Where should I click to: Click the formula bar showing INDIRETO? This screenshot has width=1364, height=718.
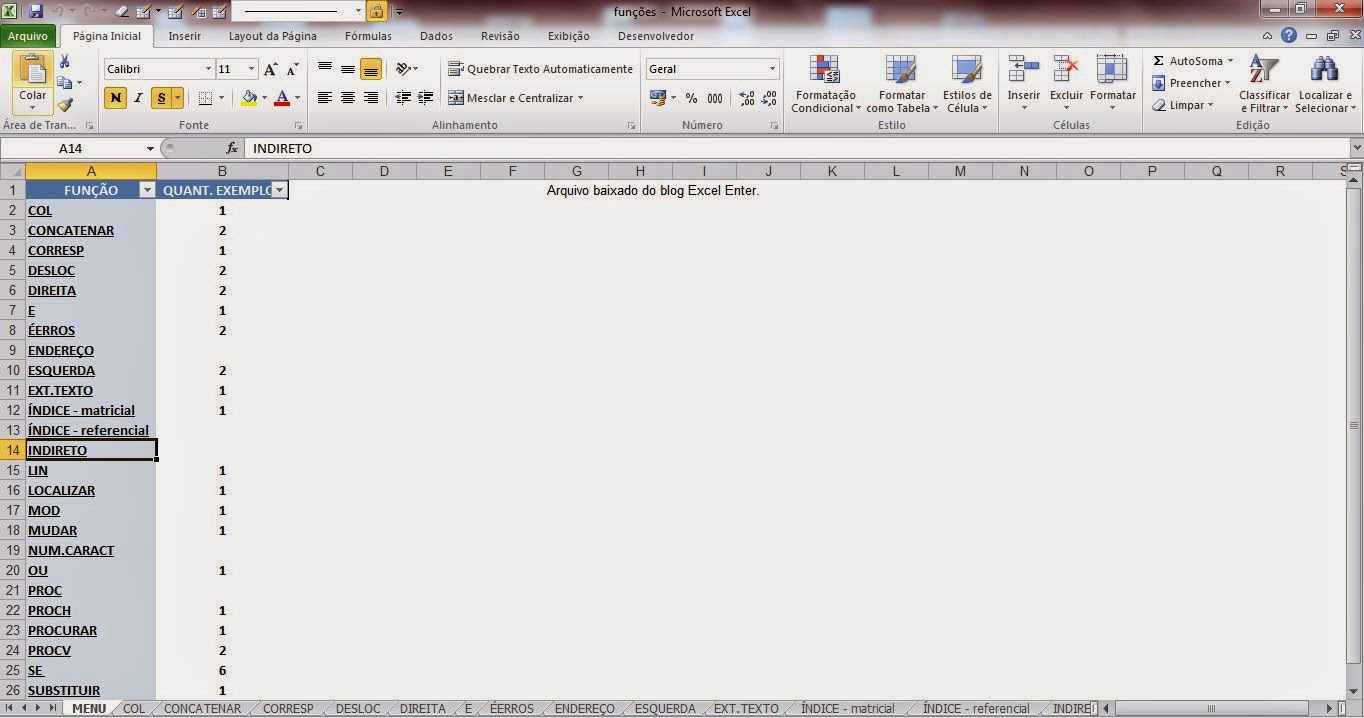click(x=797, y=148)
